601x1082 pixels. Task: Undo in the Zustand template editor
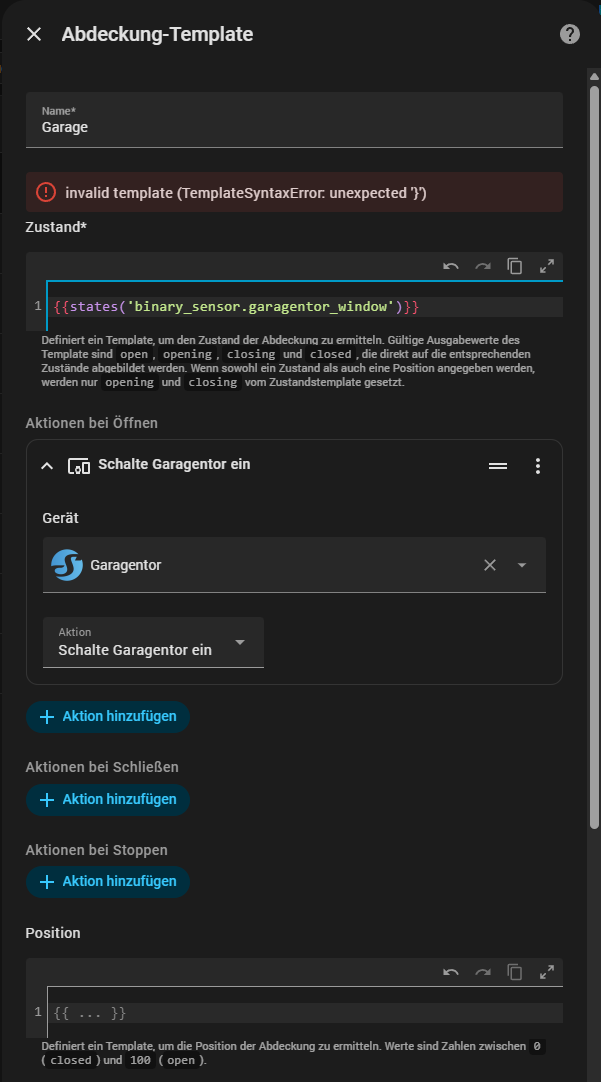click(x=451, y=266)
